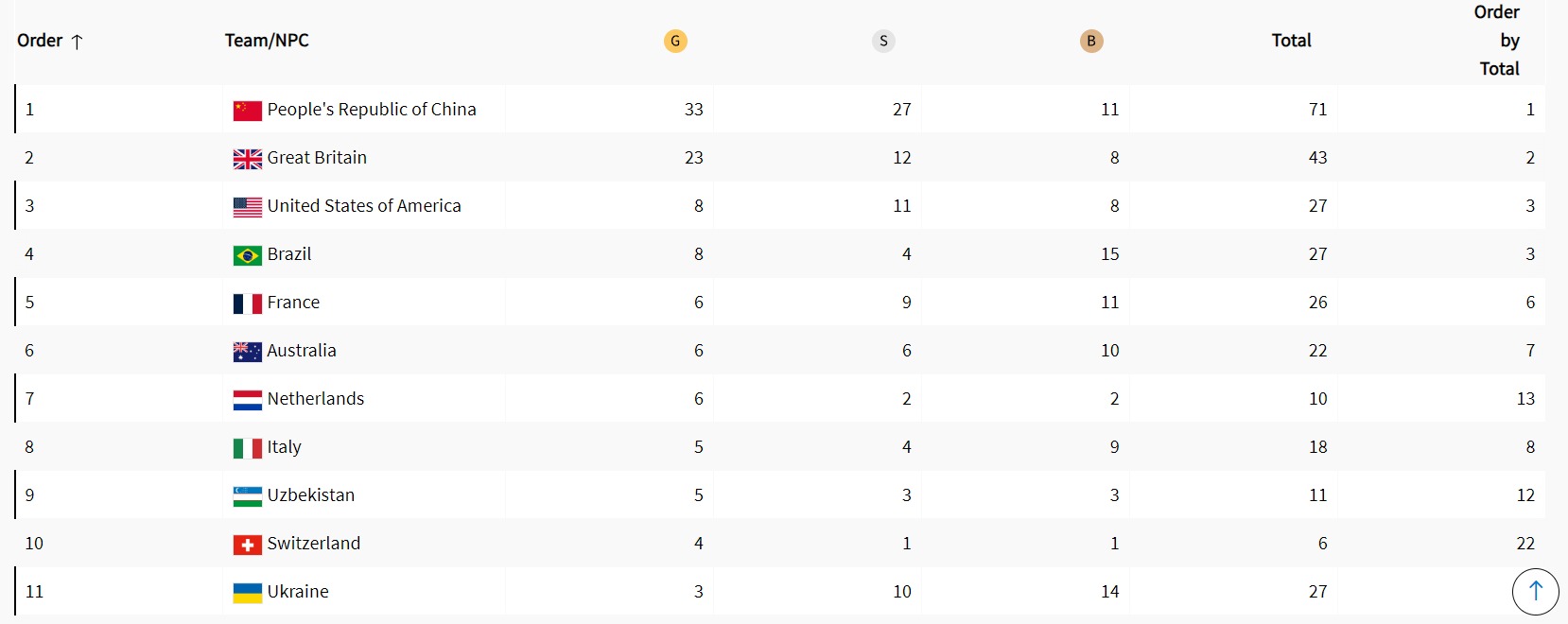Open People's Republic of China team link
1568x624 pixels.
pos(372,110)
